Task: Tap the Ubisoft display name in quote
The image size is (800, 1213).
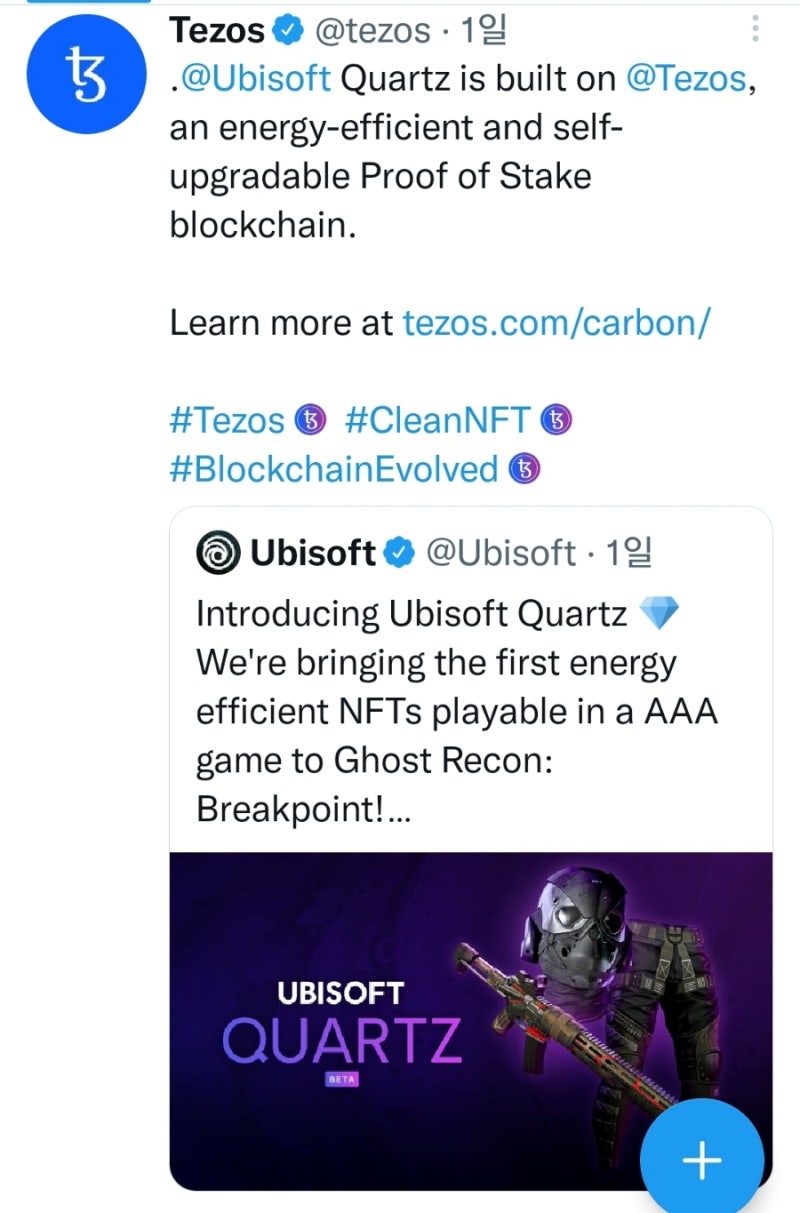Action: pos(312,552)
